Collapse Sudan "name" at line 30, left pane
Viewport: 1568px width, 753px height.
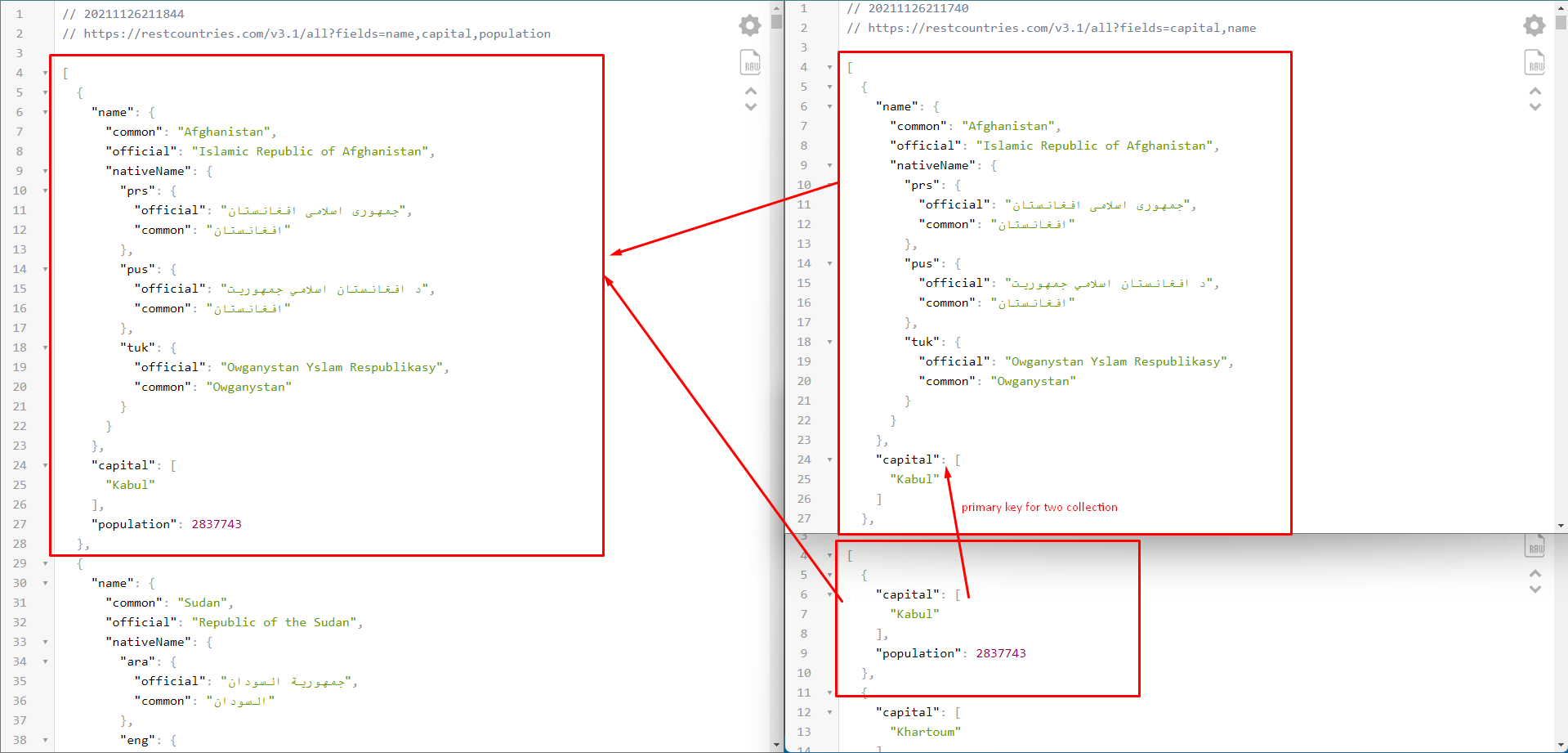coord(45,583)
